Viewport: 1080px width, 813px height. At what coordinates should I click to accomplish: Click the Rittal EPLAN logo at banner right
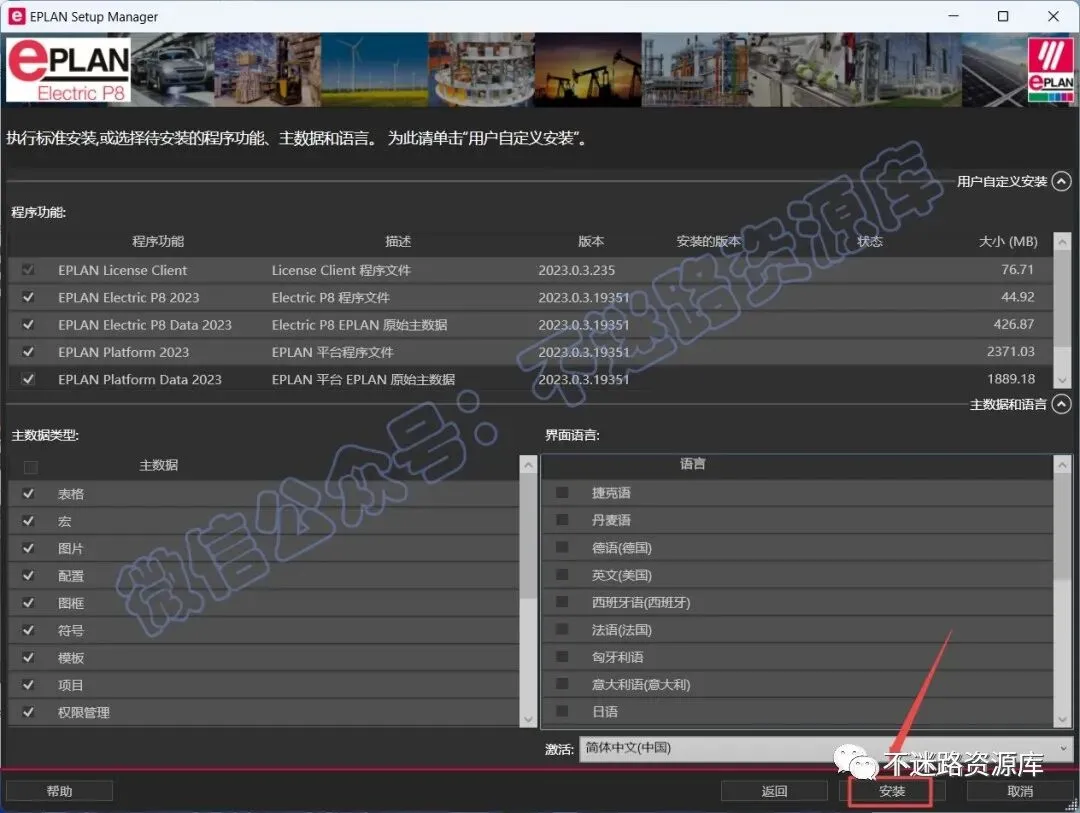coord(1050,70)
